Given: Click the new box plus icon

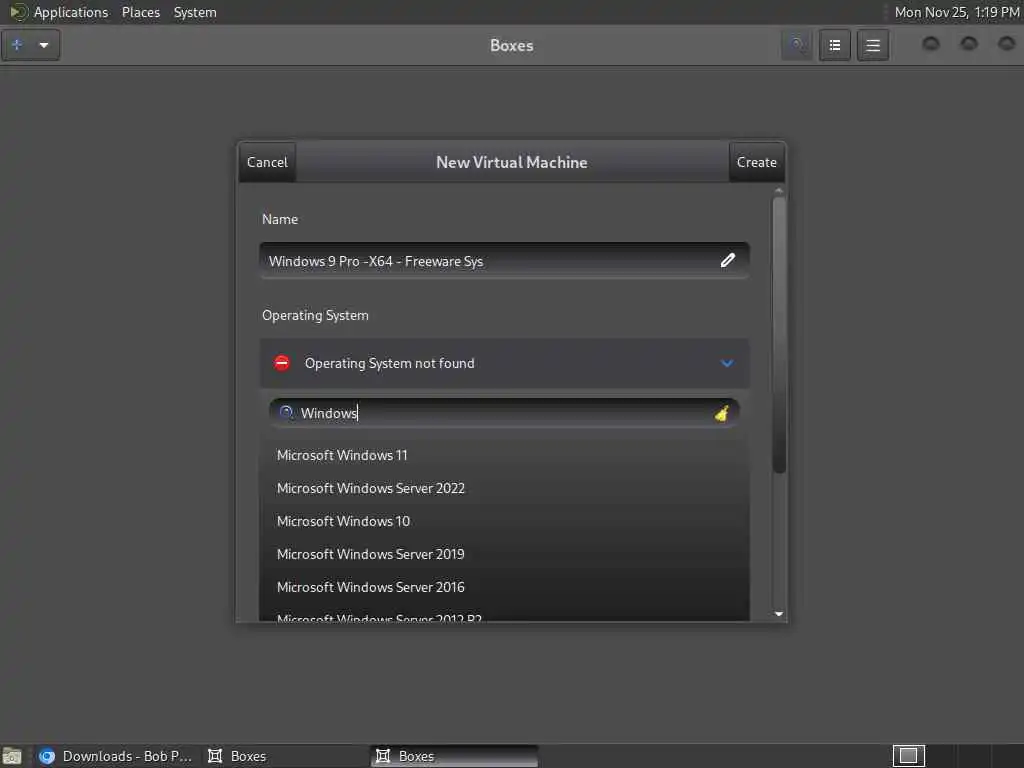Looking at the screenshot, I should pos(17,45).
